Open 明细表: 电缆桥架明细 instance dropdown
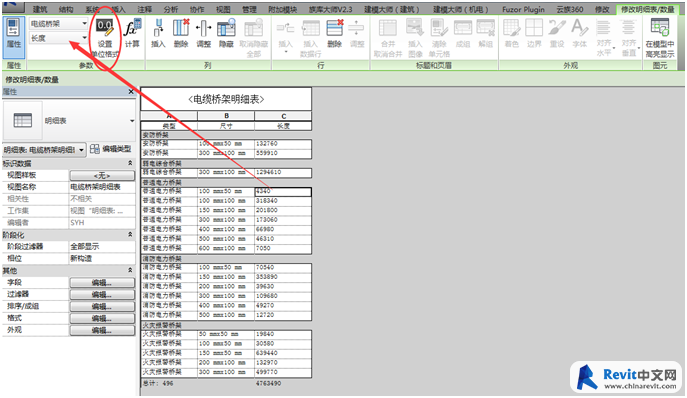The height and width of the screenshot is (398, 687). click(x=82, y=150)
